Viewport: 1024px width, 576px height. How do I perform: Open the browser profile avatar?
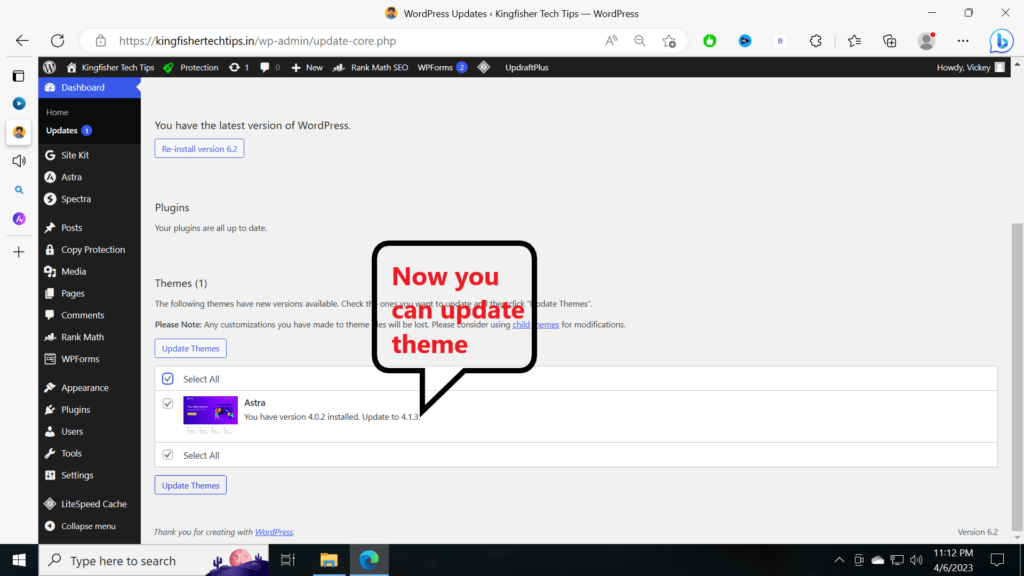926,40
